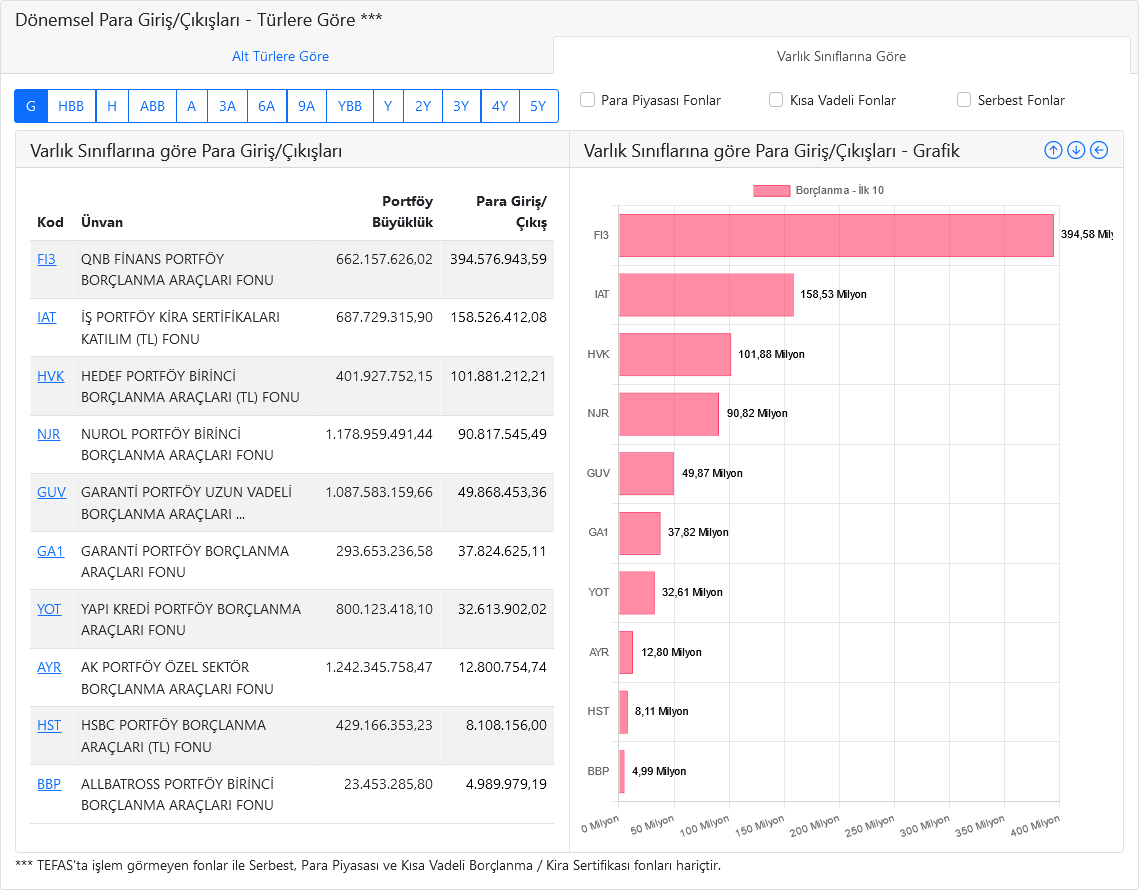Pick the 4Y period button

tap(500, 106)
